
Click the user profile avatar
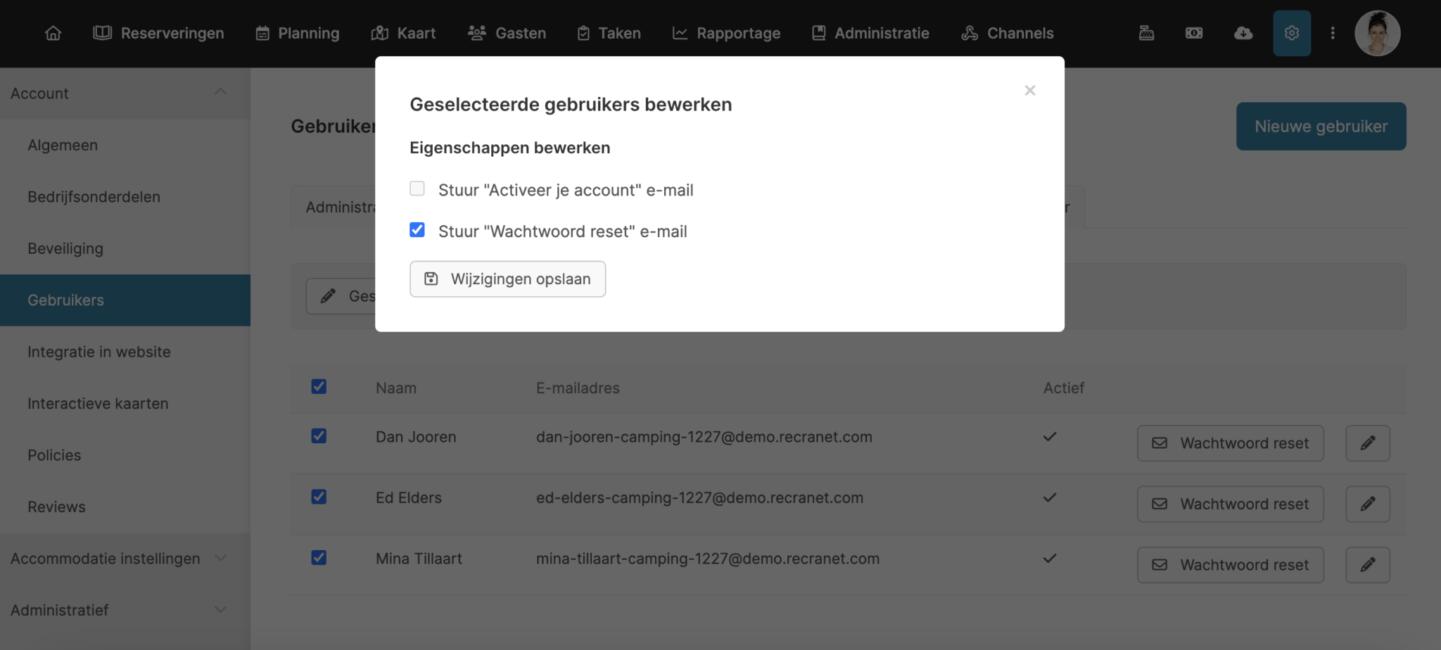[1377, 33]
